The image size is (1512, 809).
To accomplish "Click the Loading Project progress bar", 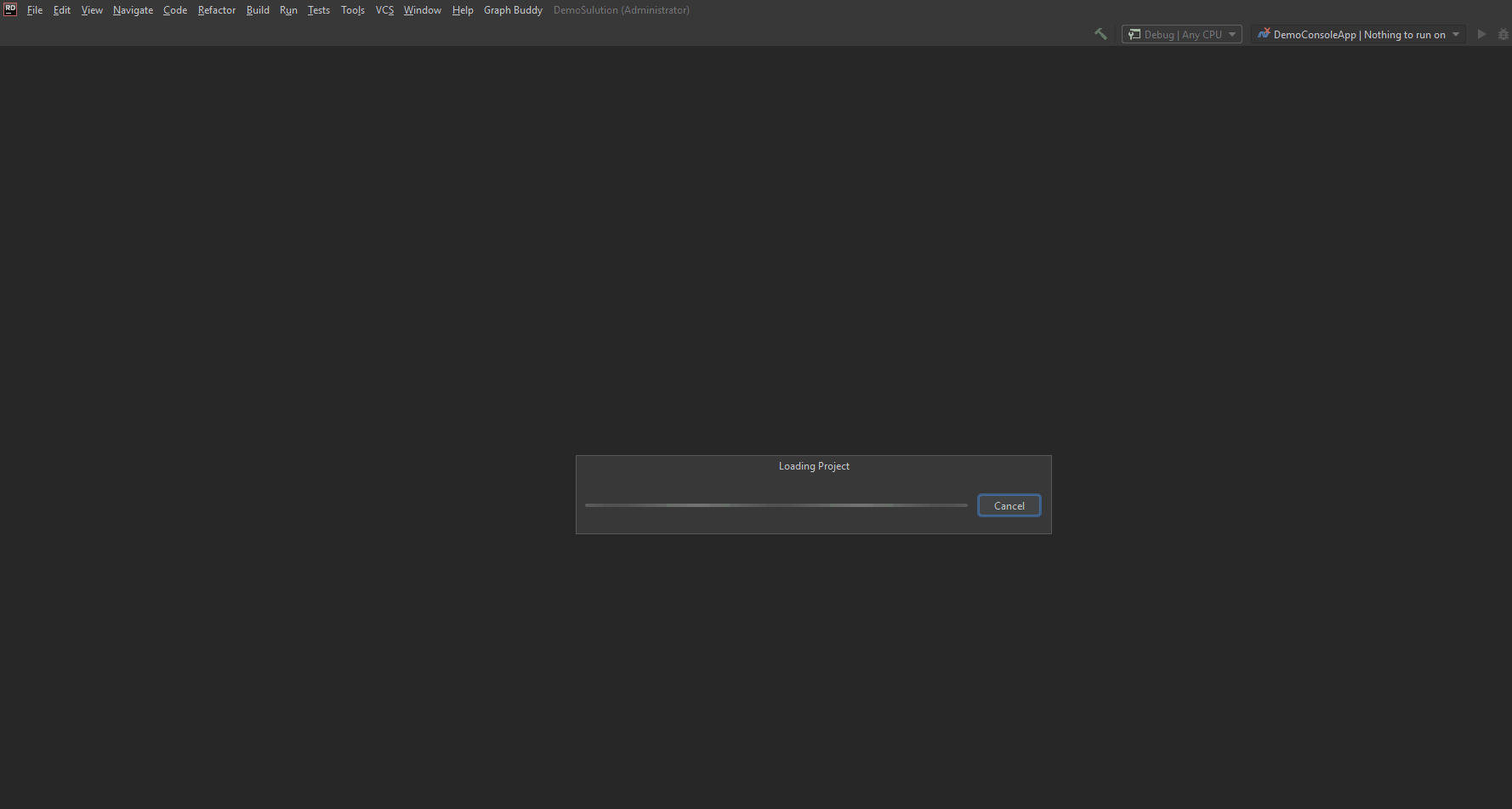I will (776, 504).
